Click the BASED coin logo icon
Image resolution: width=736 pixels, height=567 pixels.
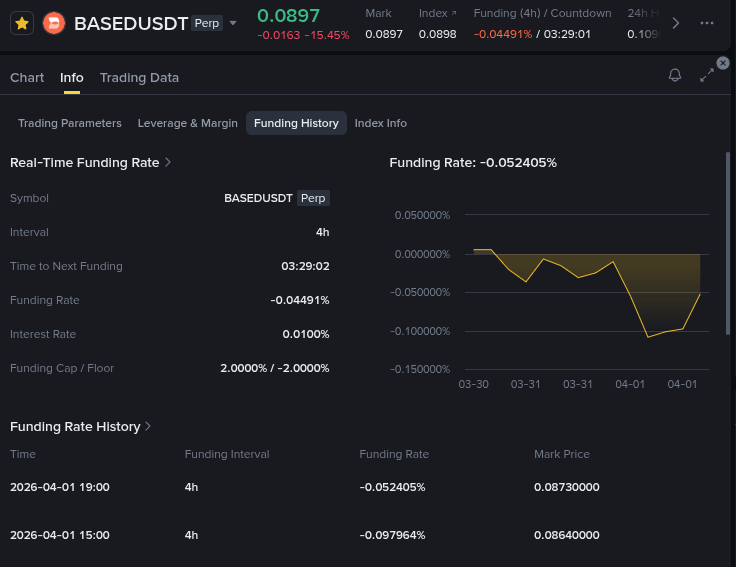coord(54,23)
